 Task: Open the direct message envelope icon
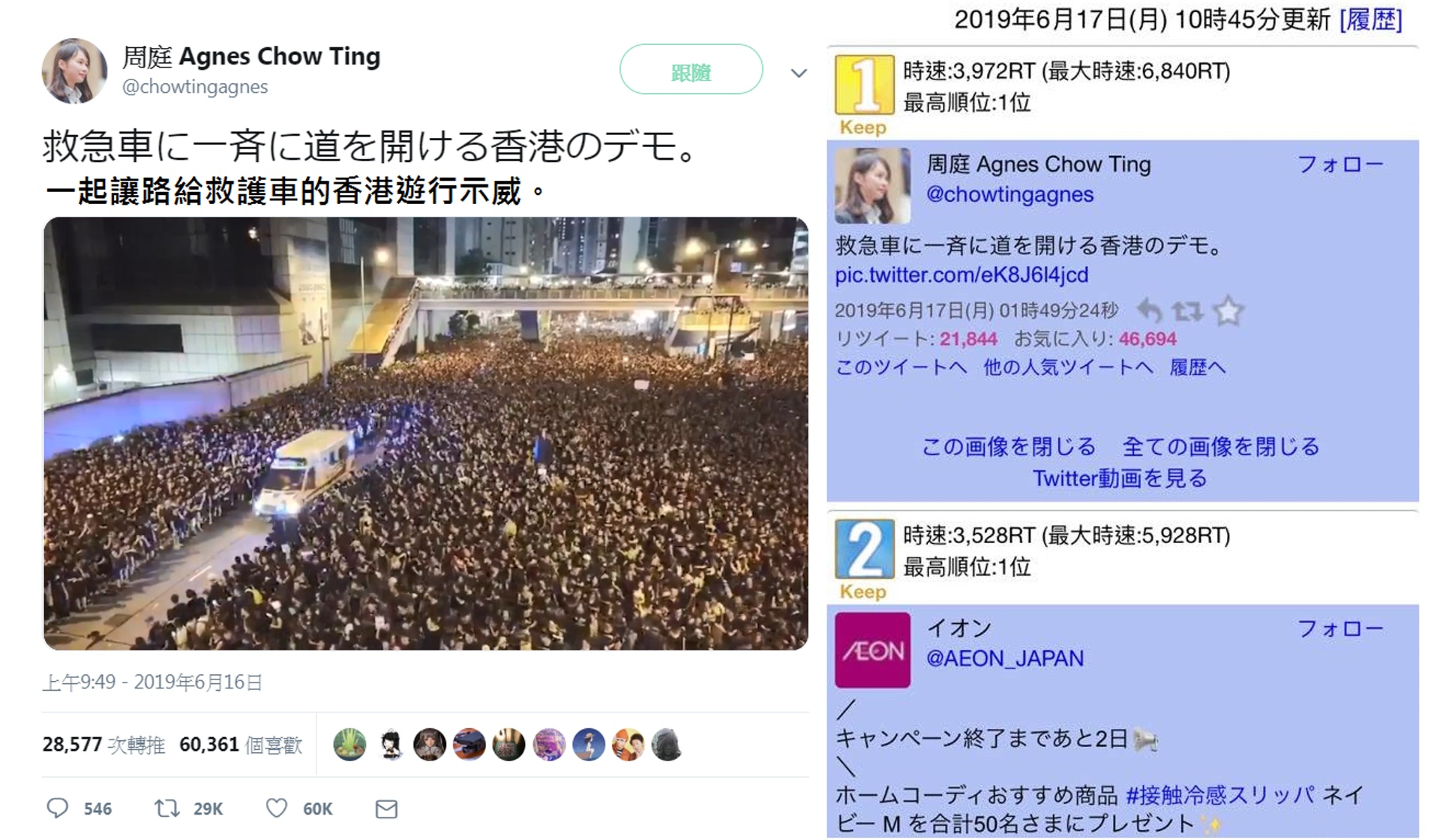(386, 808)
